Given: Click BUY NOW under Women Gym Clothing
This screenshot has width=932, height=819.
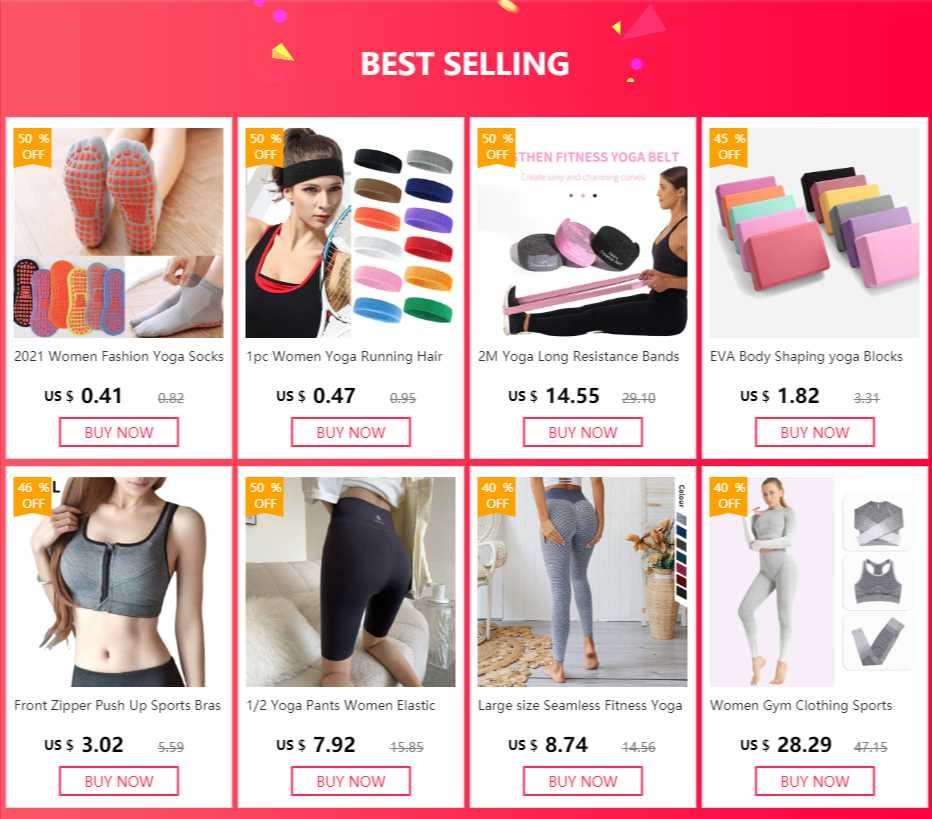Looking at the screenshot, I should click(x=814, y=781).
